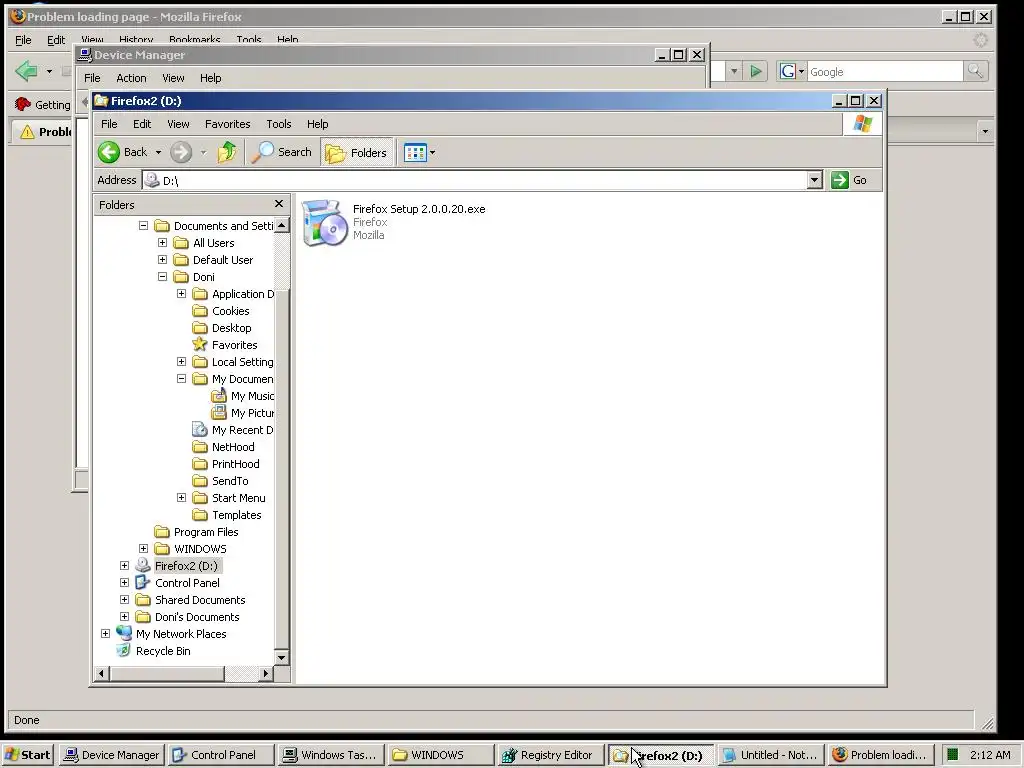The height and width of the screenshot is (768, 1024).
Task: Expand the Firefox2 (D:) drive node
Action: click(125, 566)
